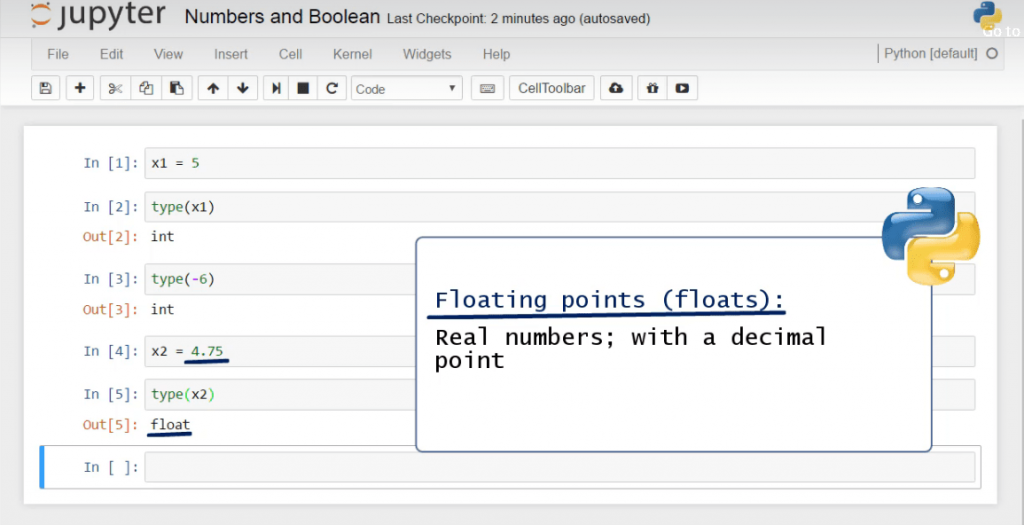The width and height of the screenshot is (1024, 525).
Task: Move the selected cell up
Action: click(212, 88)
